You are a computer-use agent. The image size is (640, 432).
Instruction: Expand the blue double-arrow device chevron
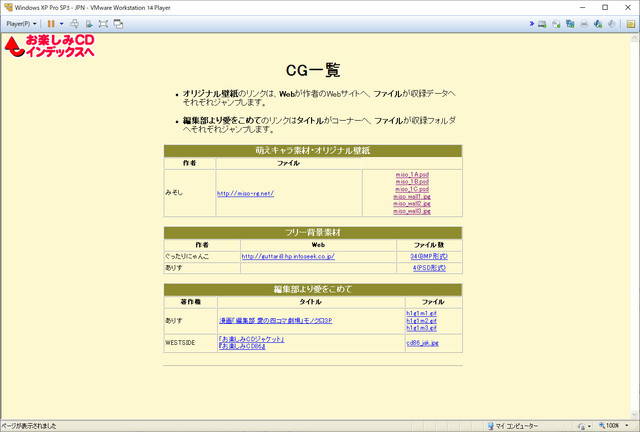531,24
